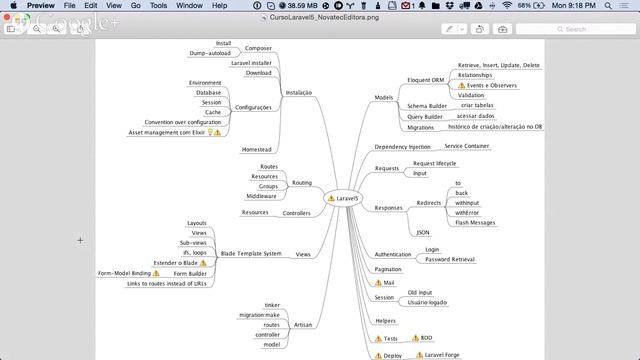Click the Rotate toolbar button
The width and height of the screenshot is (640, 360).
click(x=480, y=29)
